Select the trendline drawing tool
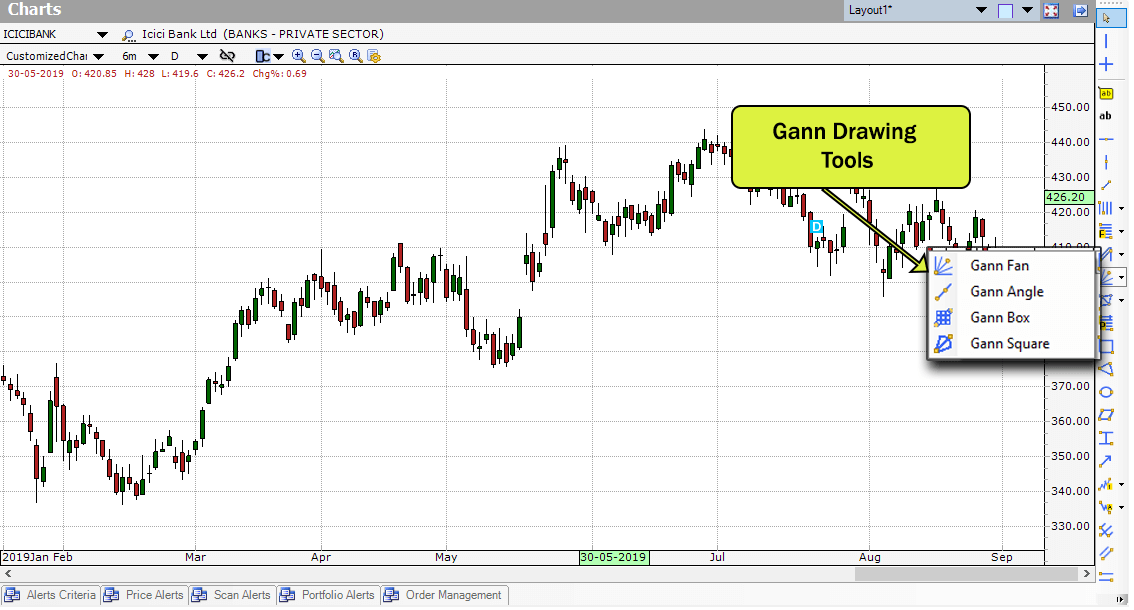This screenshot has width=1134, height=610. coord(1105,185)
